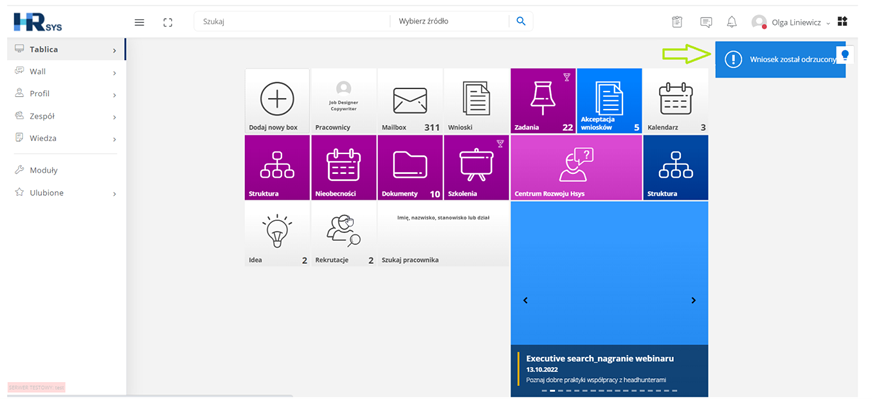This screenshot has height=399, width=872.
Task: Click the Wniosek został odrzucony notification
Action: tap(780, 60)
